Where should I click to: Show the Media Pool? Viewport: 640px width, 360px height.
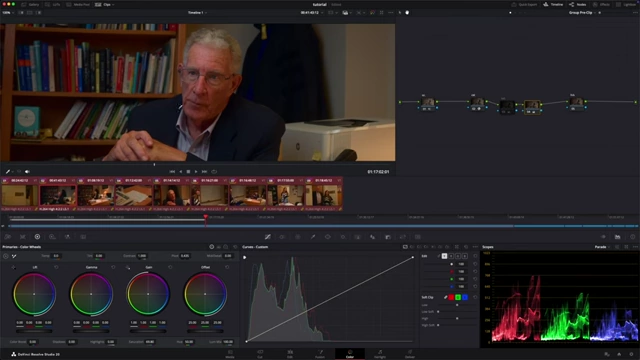click(x=78, y=4)
